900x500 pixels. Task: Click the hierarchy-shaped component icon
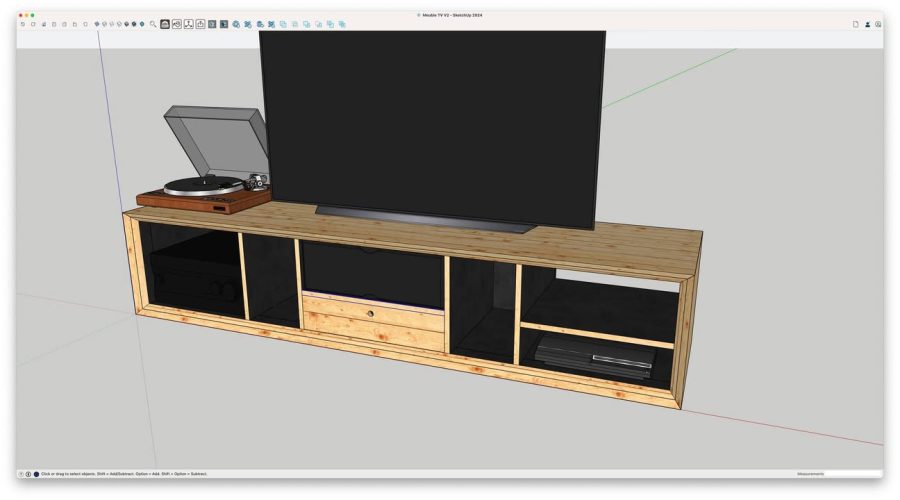[x=189, y=24]
